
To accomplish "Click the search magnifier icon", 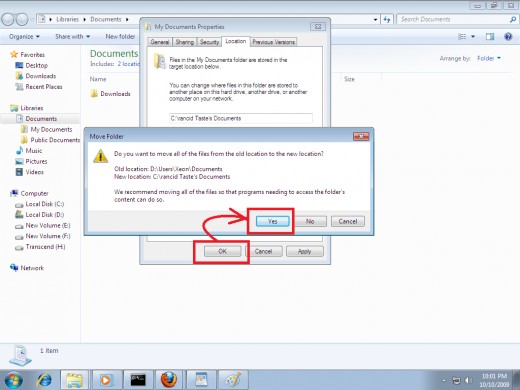I will [513, 19].
